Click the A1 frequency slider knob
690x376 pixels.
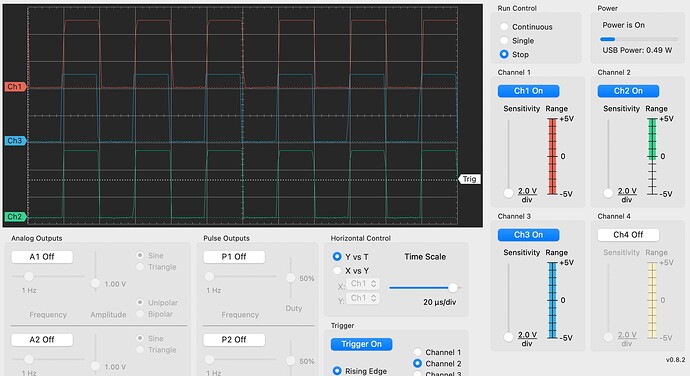coord(29,276)
